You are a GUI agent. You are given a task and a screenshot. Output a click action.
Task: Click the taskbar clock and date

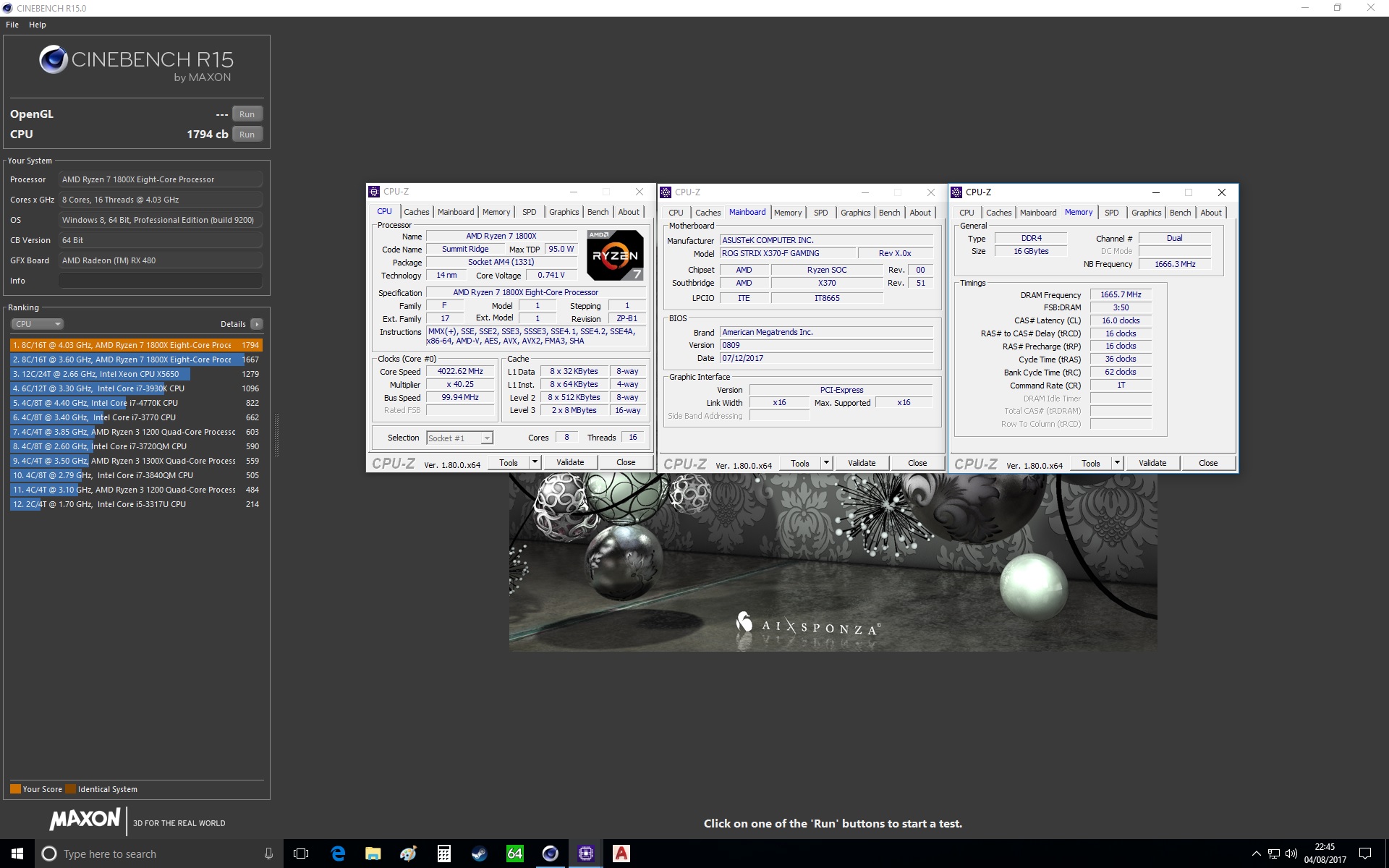point(1325,854)
